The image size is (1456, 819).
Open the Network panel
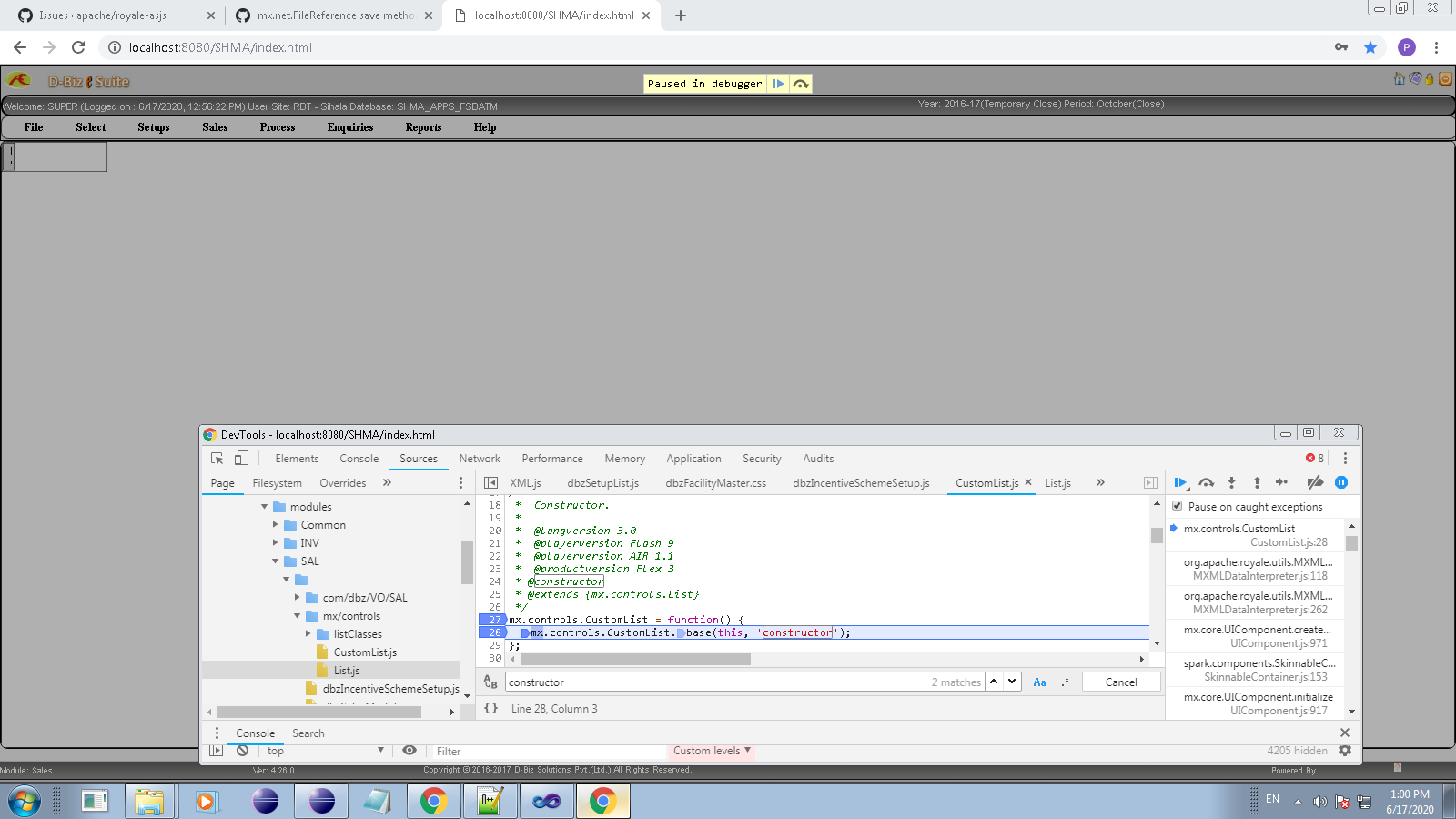coord(480,459)
